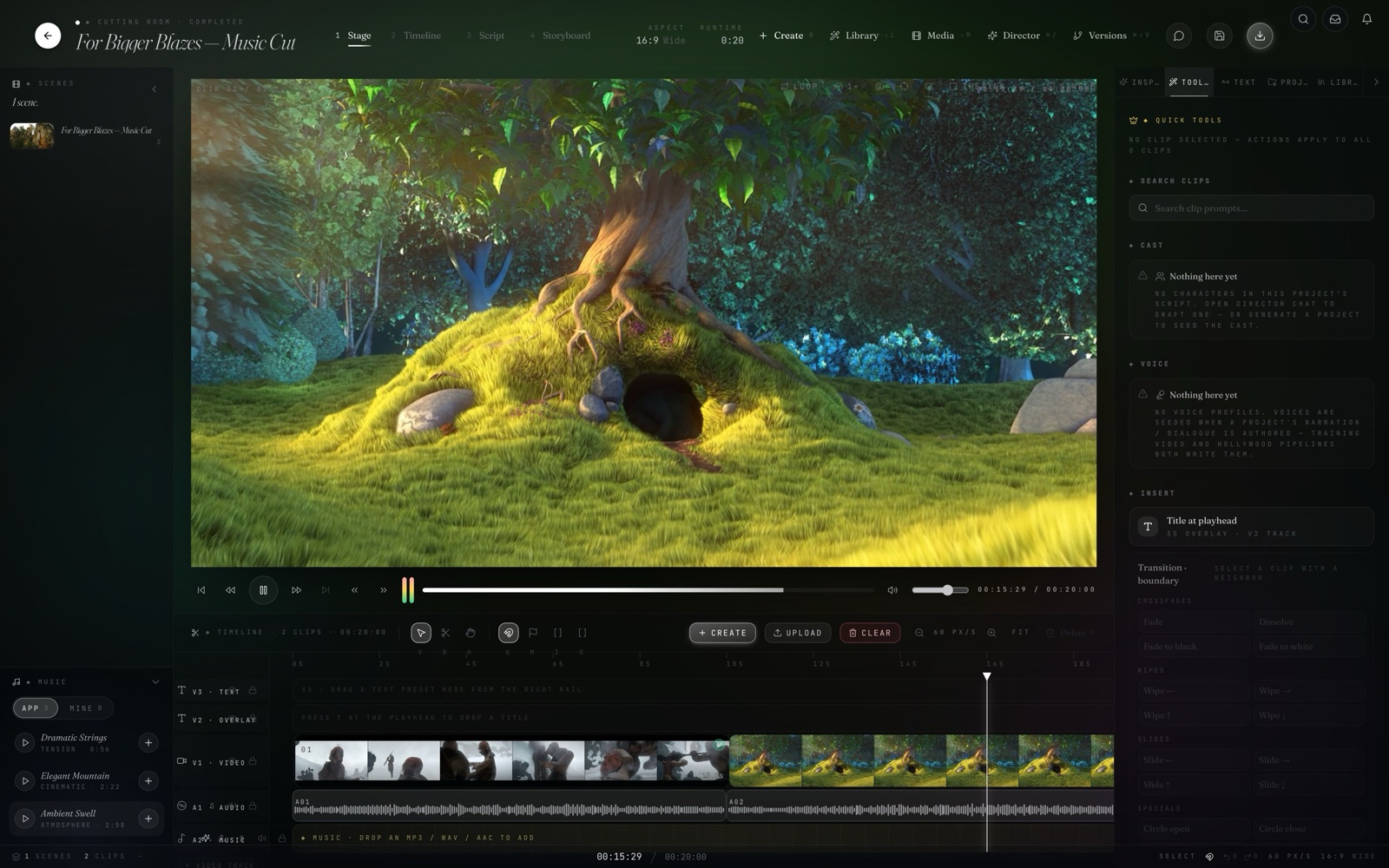Click the playback progress scrubber bar

point(648,590)
